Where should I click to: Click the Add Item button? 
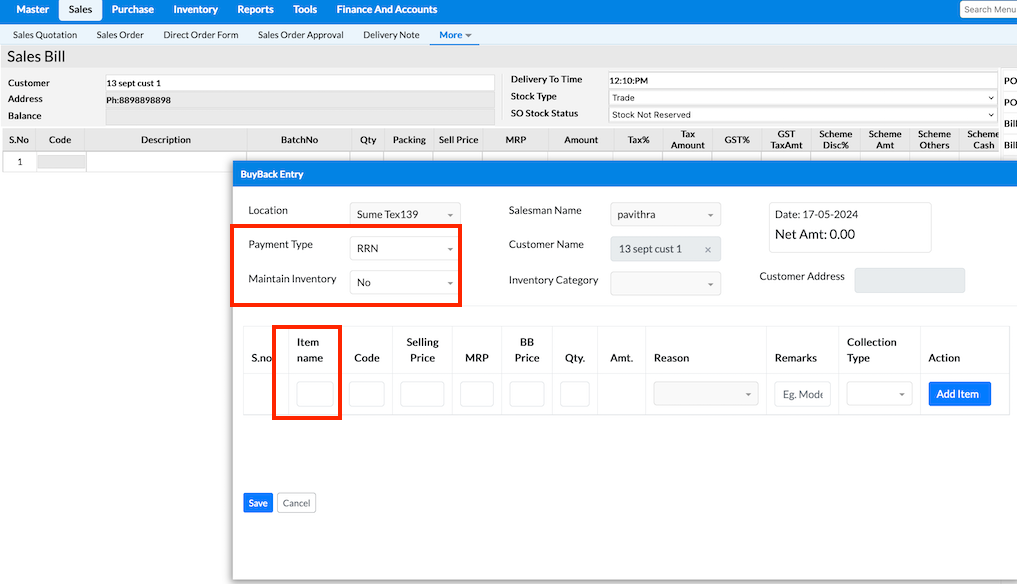[x=959, y=394]
